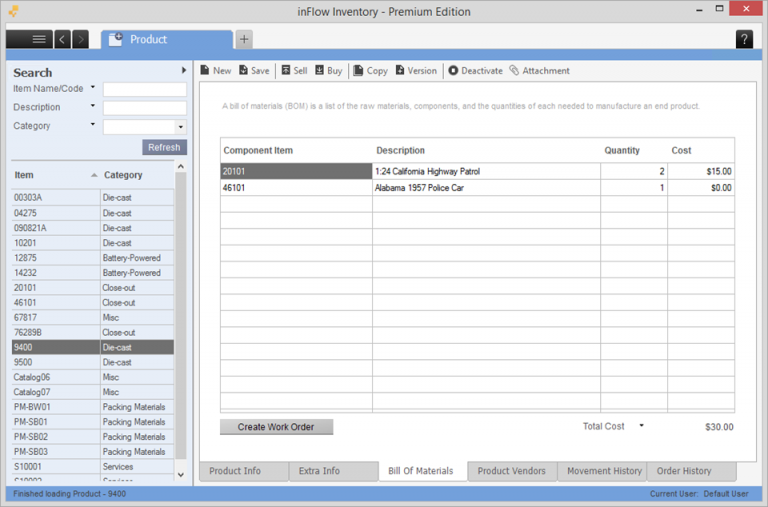768x507 pixels.
Task: Open the main hamburger menu
Action: (39, 39)
